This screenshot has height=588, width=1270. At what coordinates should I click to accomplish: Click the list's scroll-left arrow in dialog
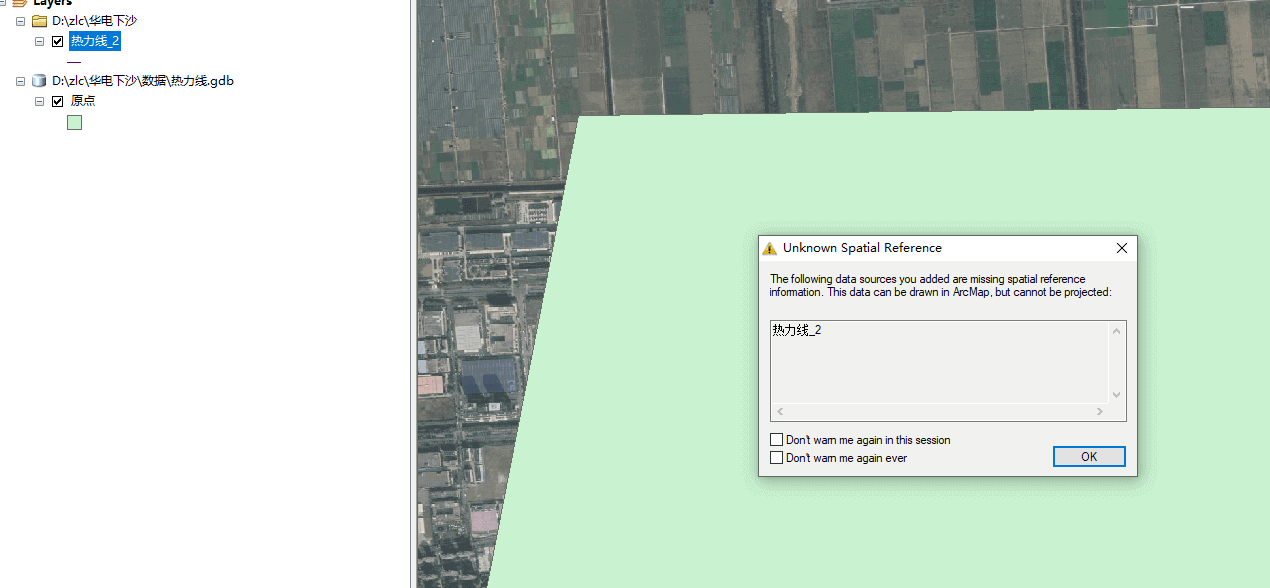pos(780,412)
